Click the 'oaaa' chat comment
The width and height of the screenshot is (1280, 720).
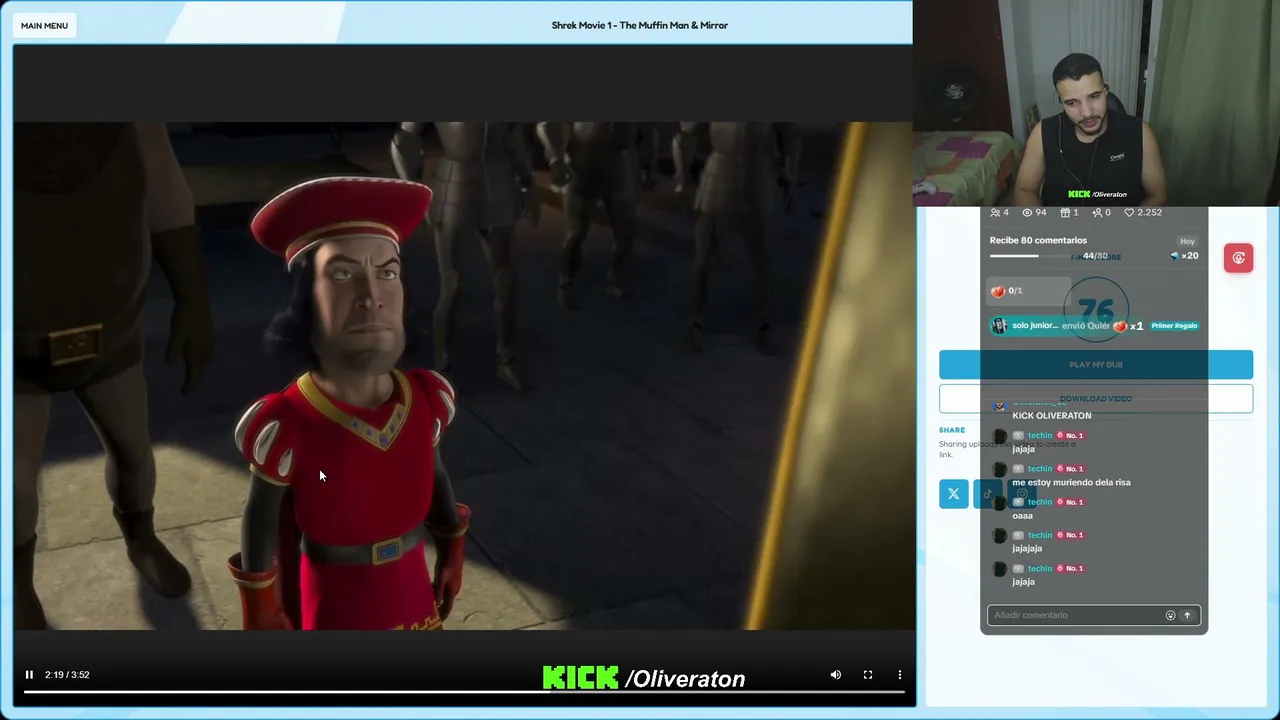click(1022, 516)
